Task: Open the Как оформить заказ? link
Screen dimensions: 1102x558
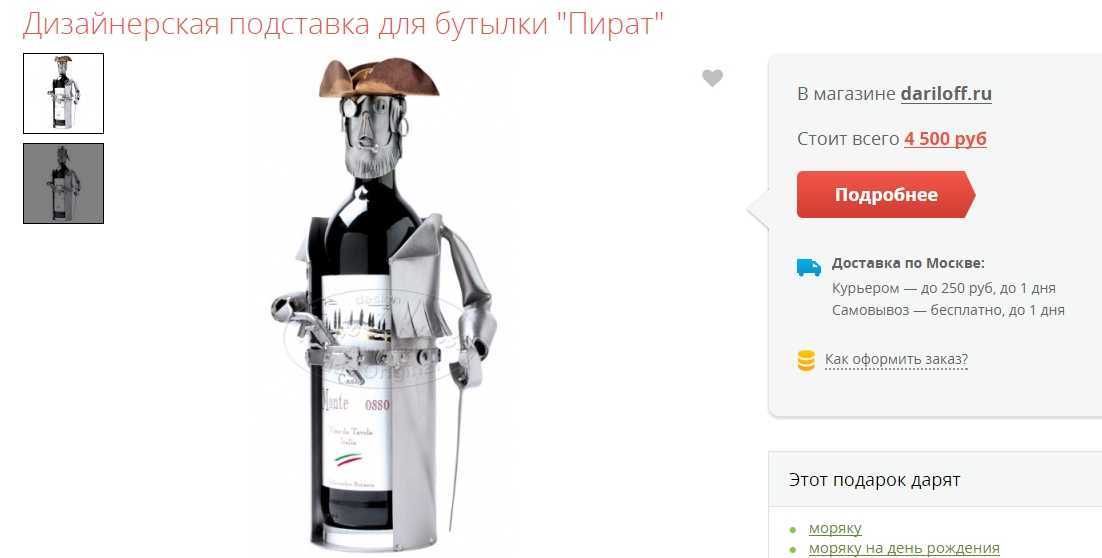Action: tap(896, 360)
